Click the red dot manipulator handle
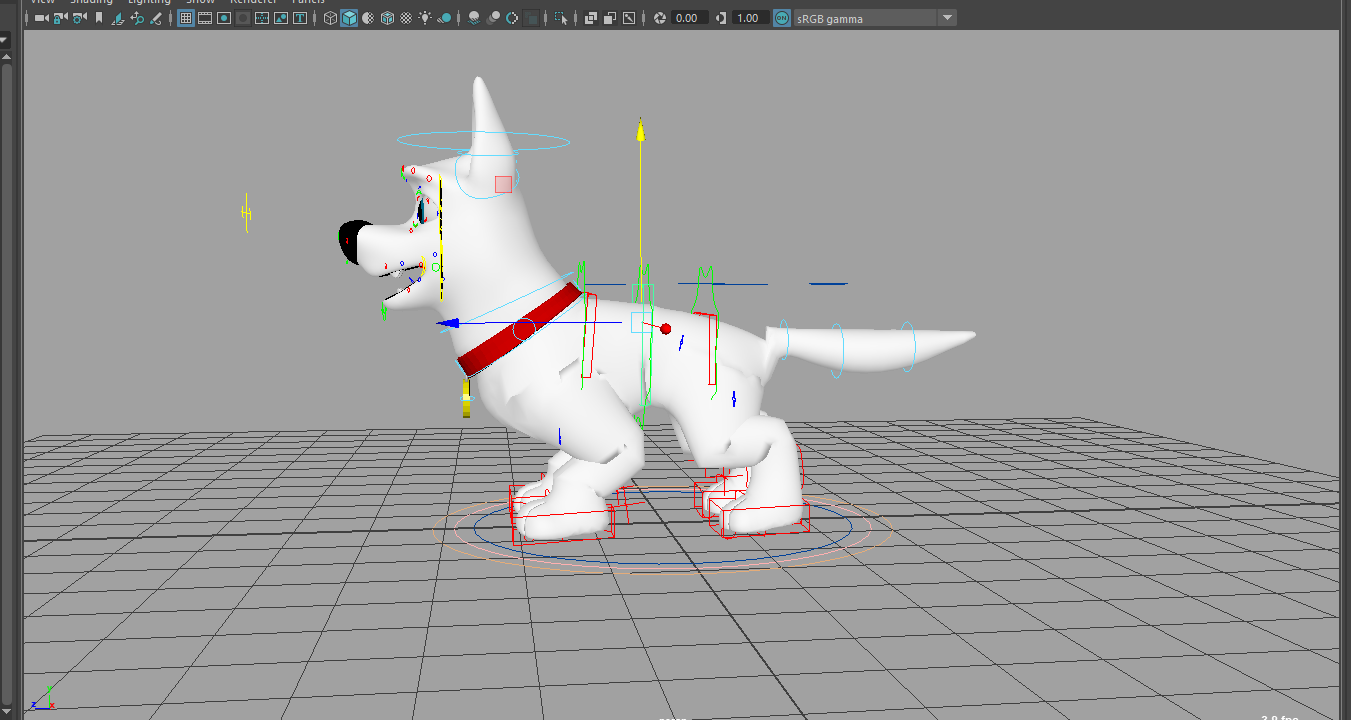The width and height of the screenshot is (1351, 720). 666,329
